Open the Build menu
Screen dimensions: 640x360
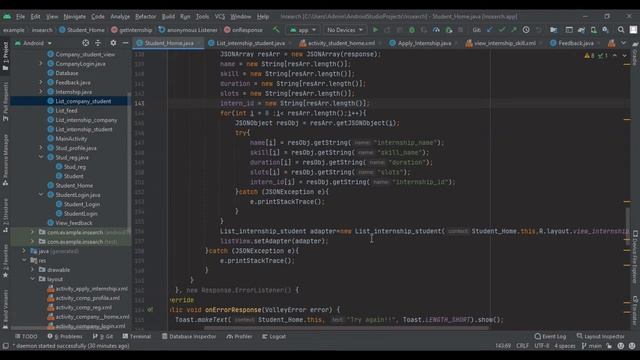(x=168, y=17)
